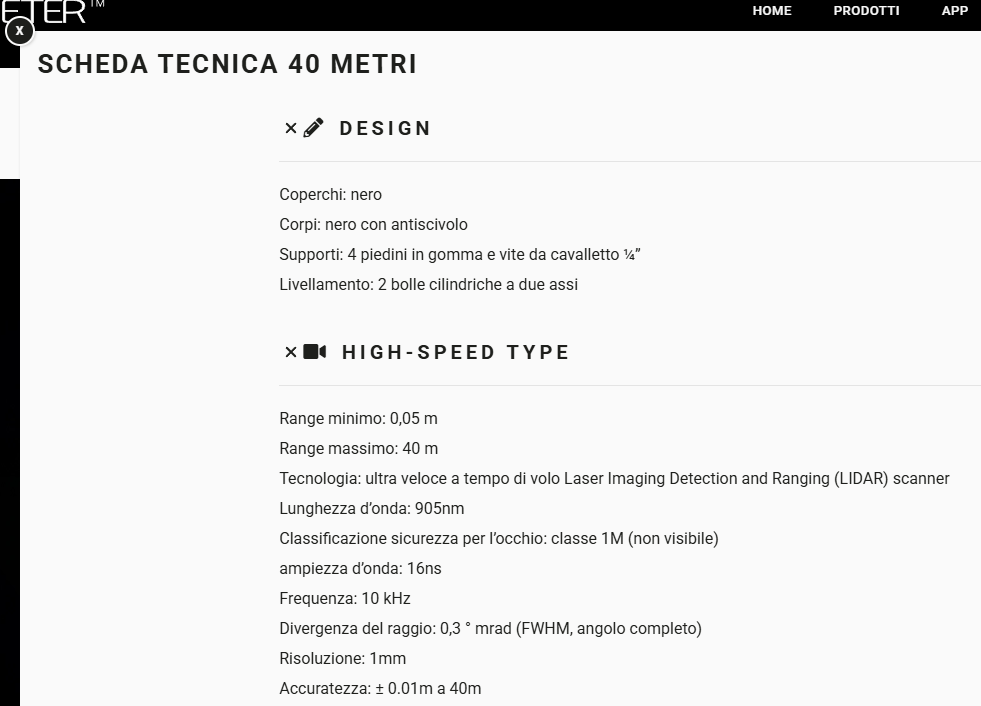
Task: Click the SCHEDA TECNICA 40 METRI title
Action: tap(227, 64)
